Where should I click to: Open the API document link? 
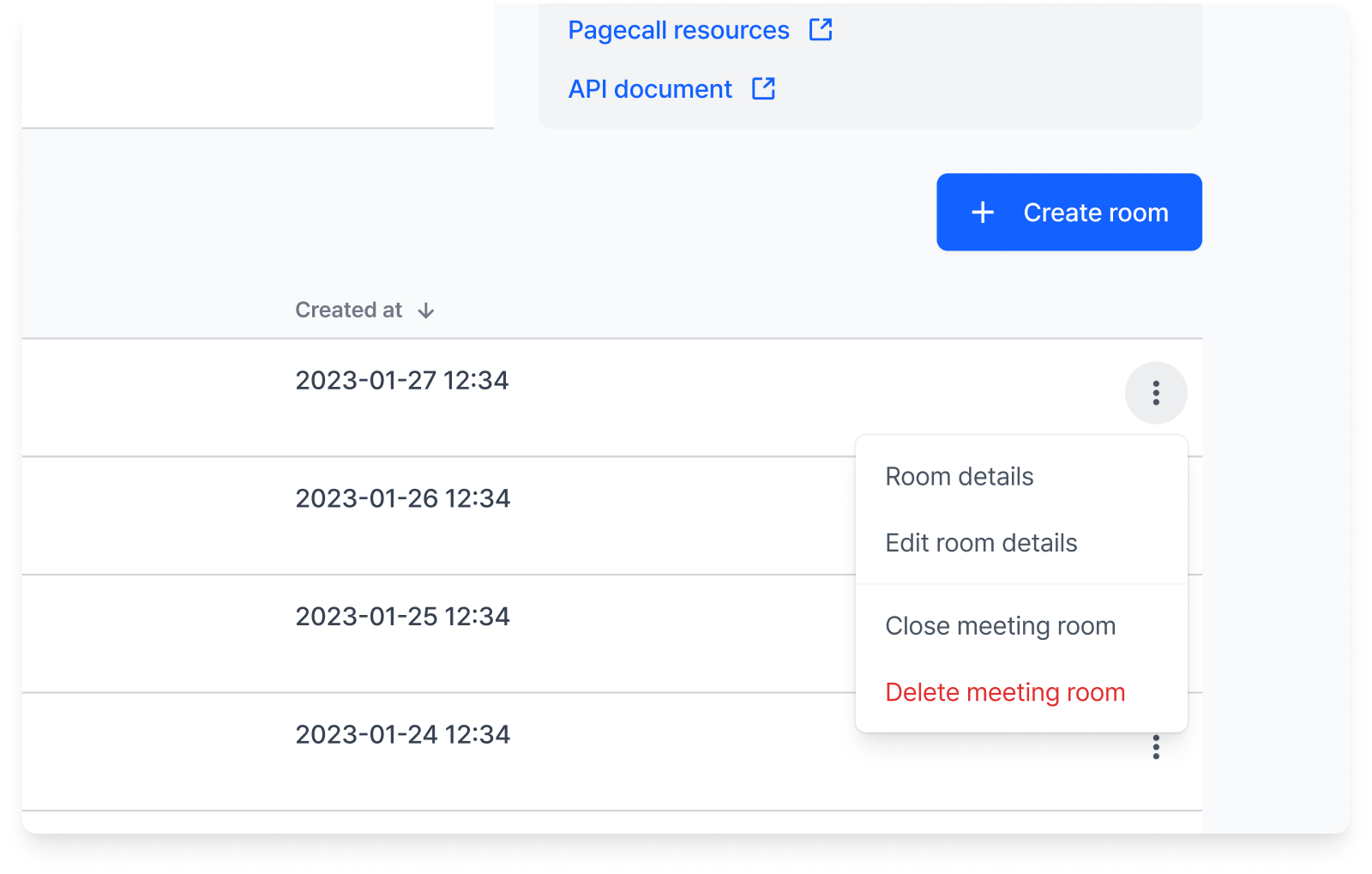click(650, 89)
